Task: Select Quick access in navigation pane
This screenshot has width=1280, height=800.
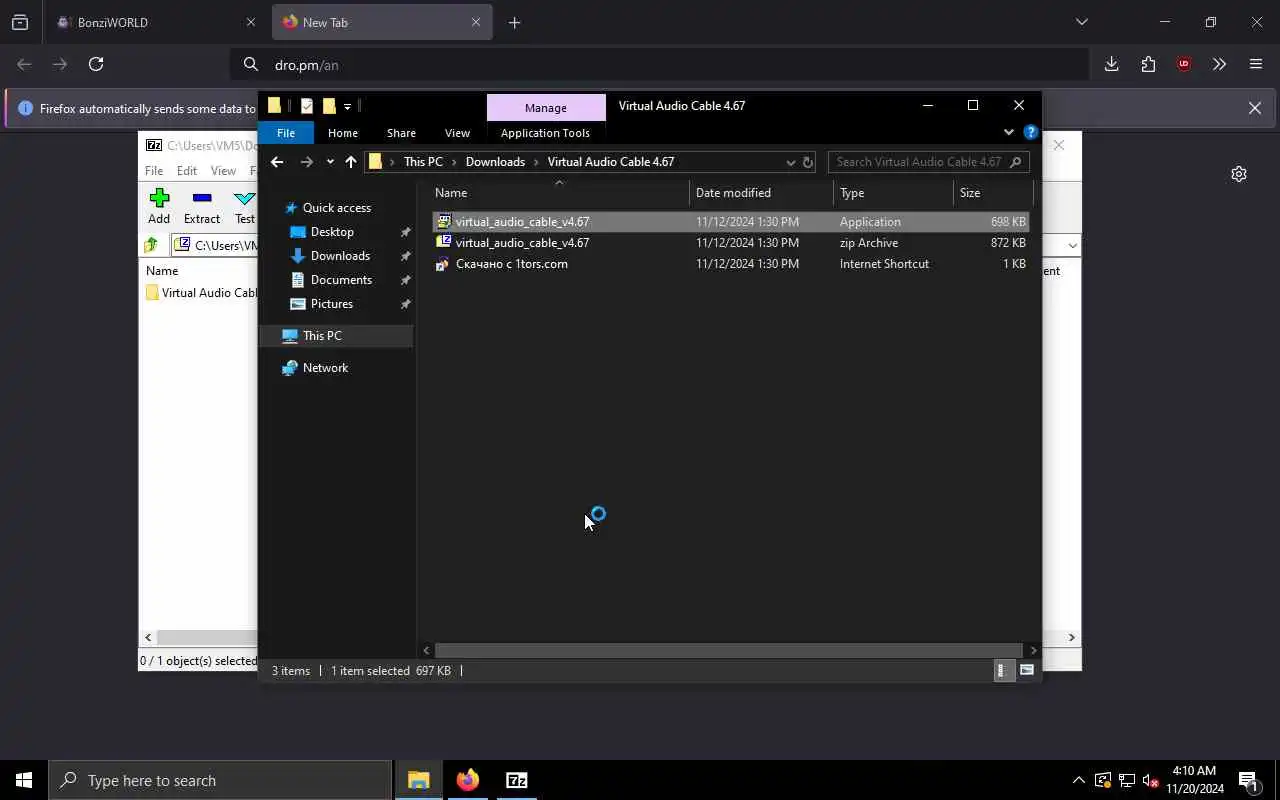Action: 337,208
